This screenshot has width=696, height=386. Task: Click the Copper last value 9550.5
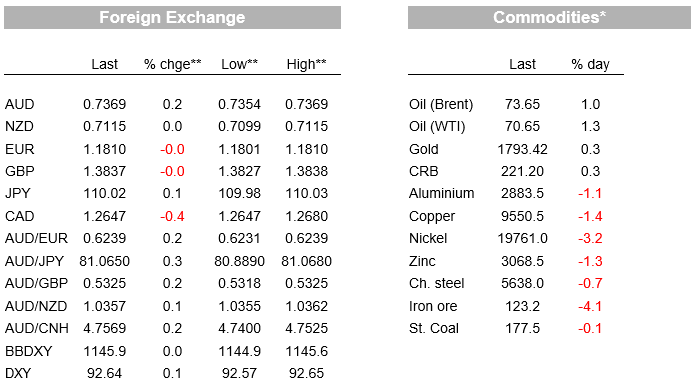pyautogui.click(x=522, y=216)
